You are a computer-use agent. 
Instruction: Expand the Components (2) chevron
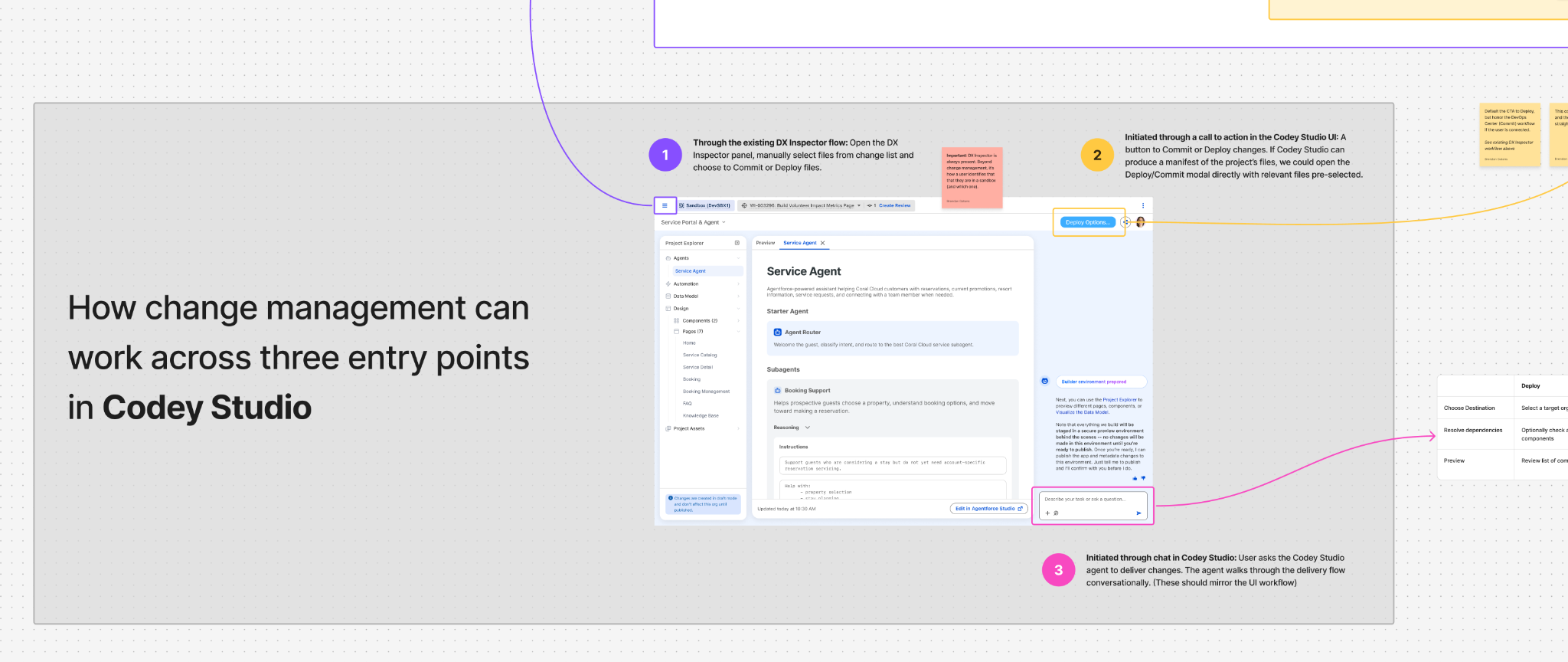click(x=738, y=321)
